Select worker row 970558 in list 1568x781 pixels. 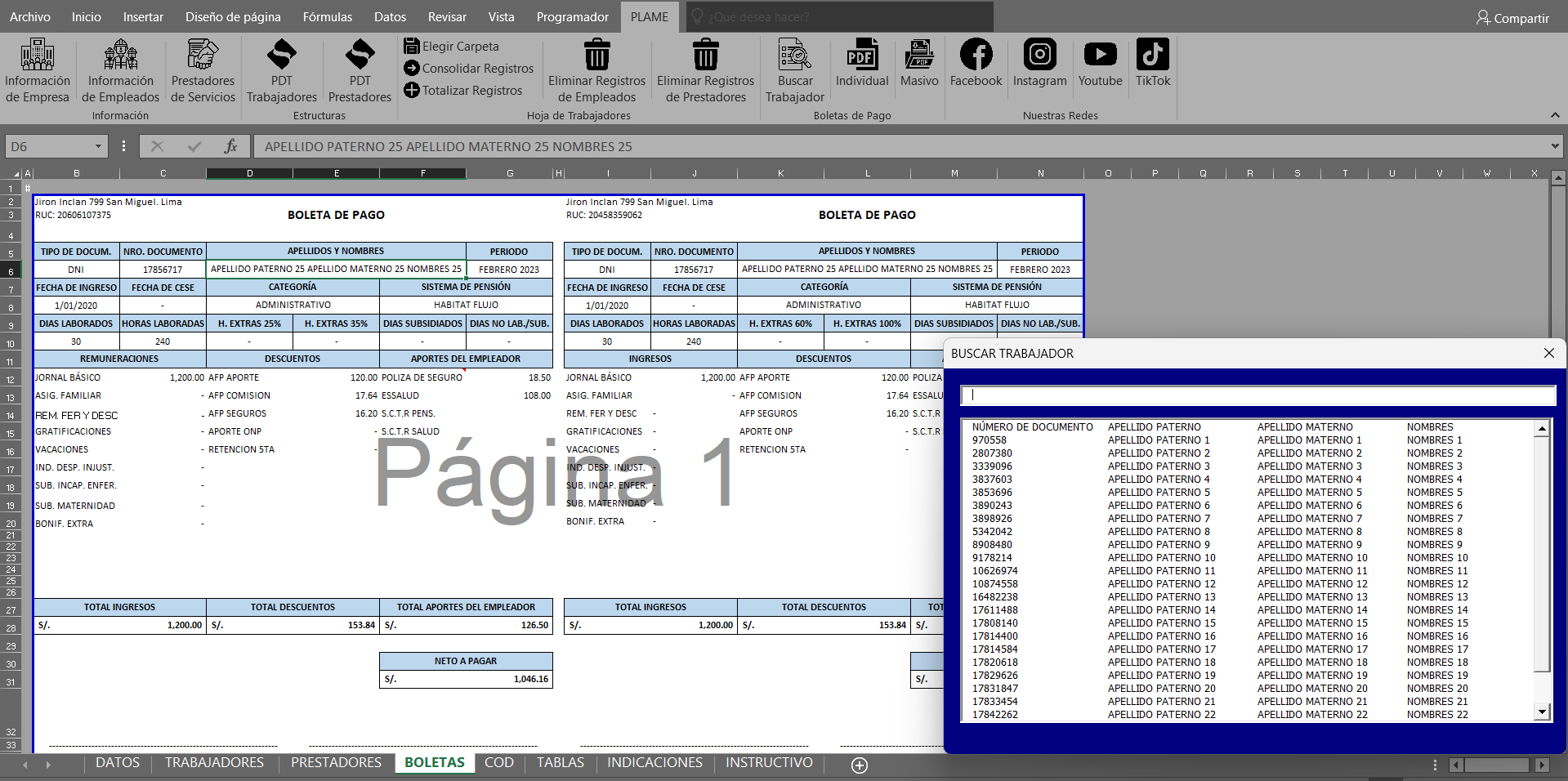coord(1249,440)
